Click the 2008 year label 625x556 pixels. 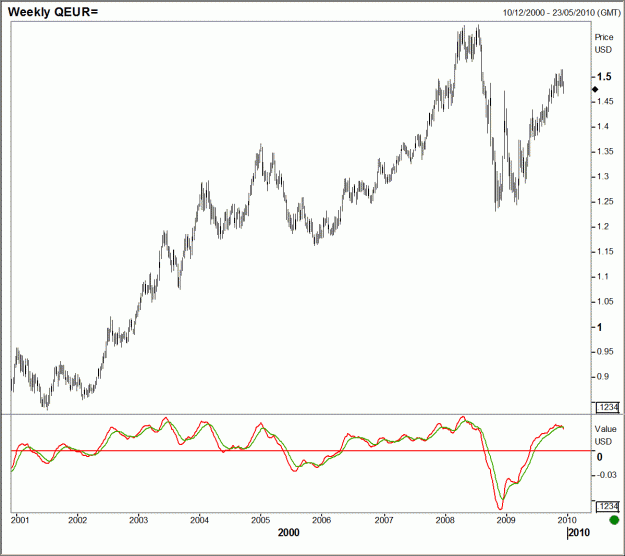445,520
